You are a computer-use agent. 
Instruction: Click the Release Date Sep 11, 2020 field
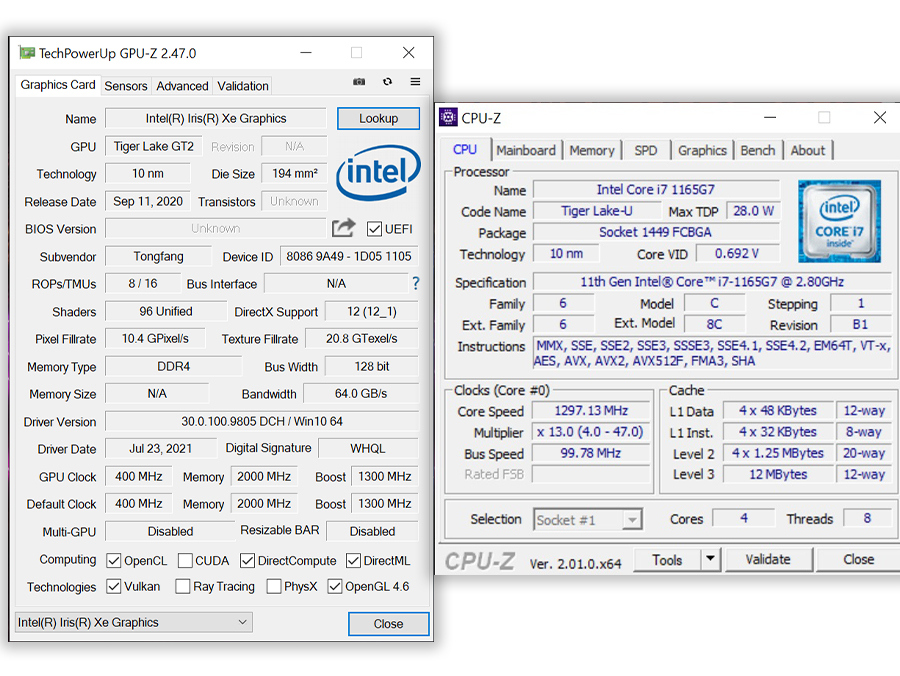point(148,201)
